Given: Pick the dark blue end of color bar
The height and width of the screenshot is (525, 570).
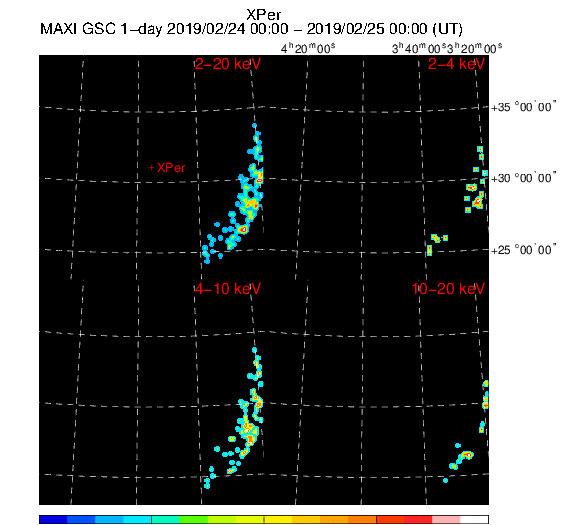Looking at the screenshot, I should click(53, 519).
